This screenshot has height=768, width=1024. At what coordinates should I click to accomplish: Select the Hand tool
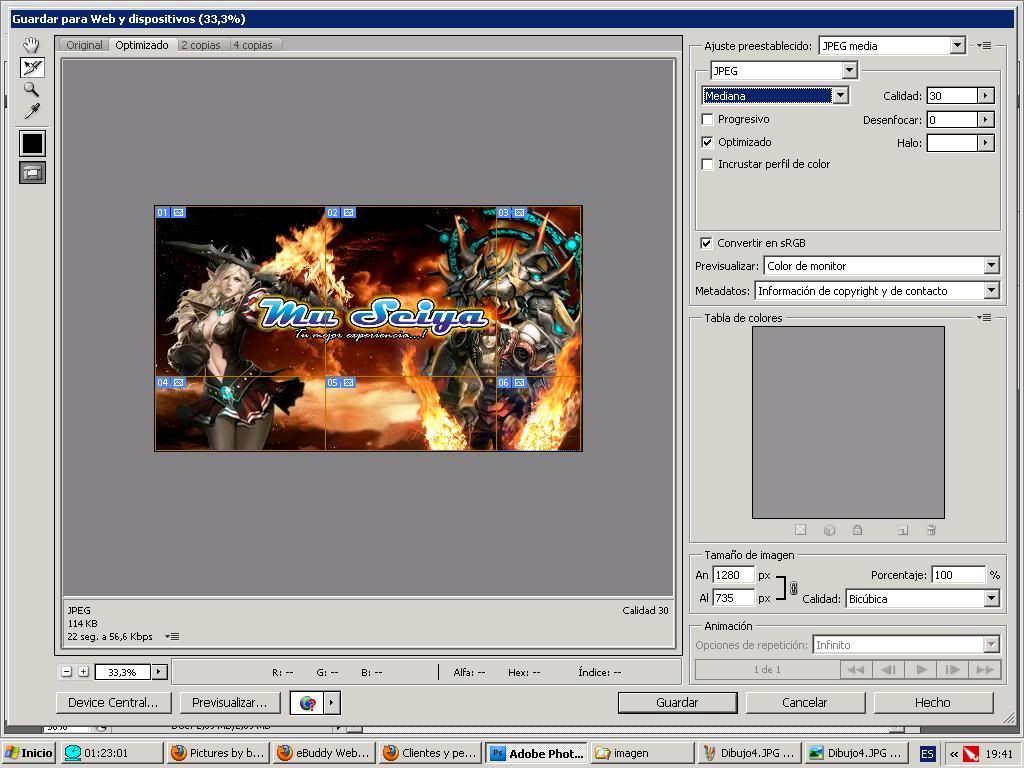pyautogui.click(x=31, y=45)
